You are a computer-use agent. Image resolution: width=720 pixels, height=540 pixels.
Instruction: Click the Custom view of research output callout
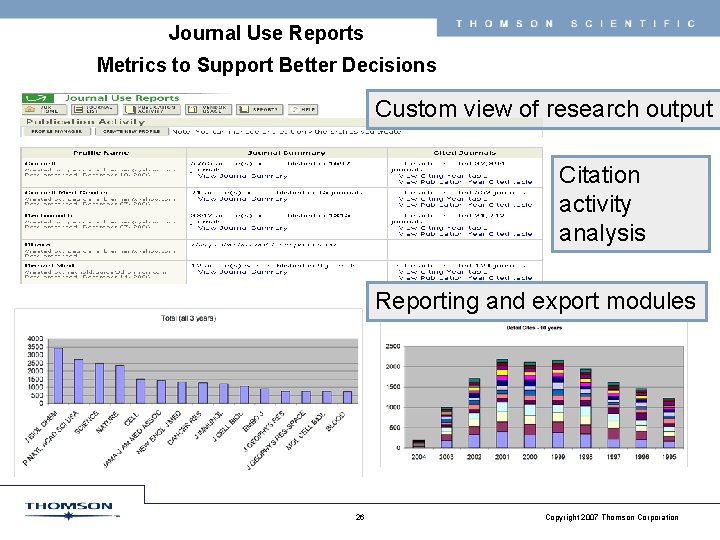coord(544,109)
